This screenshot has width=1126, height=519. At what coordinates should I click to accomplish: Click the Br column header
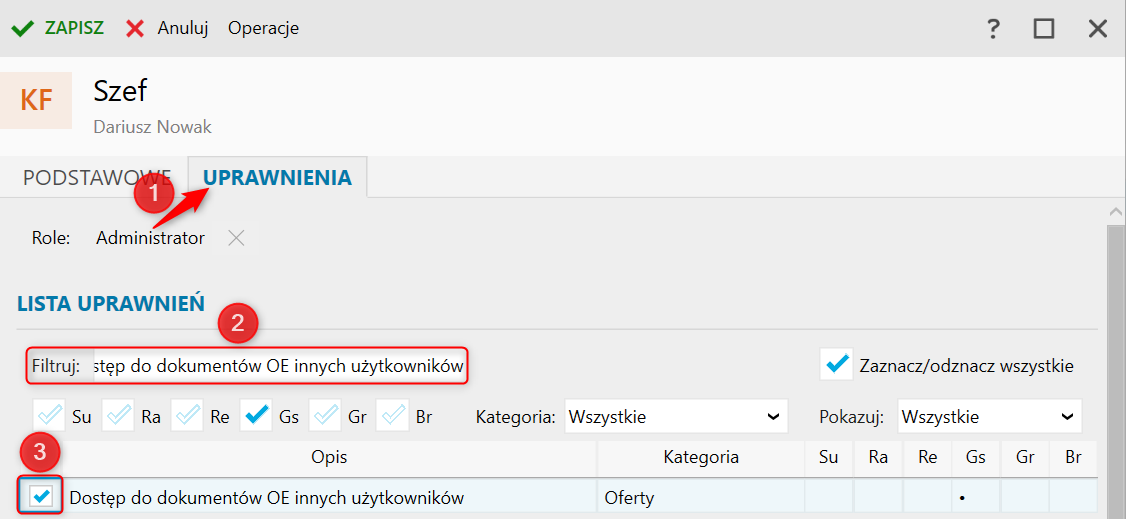(1074, 457)
